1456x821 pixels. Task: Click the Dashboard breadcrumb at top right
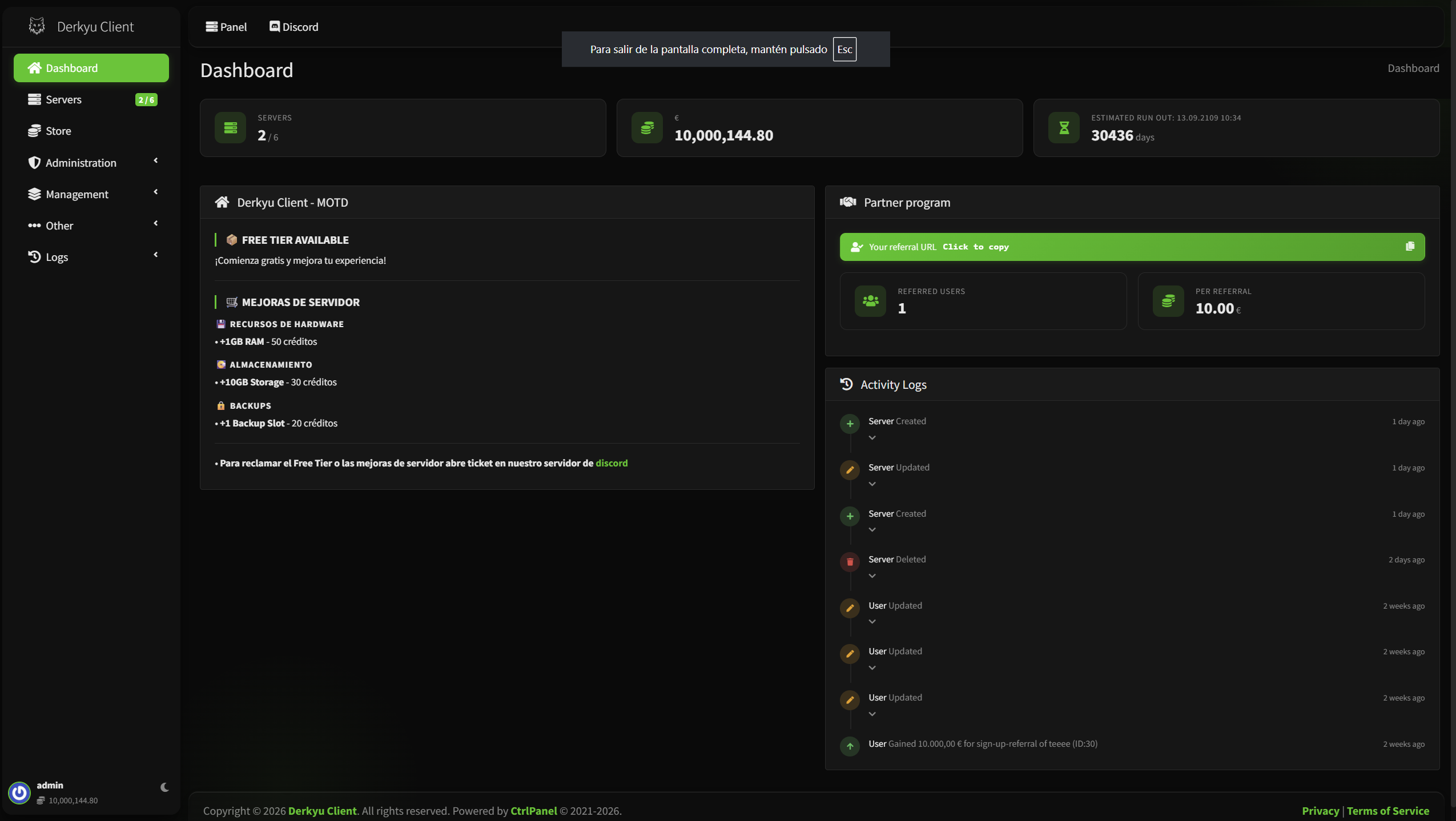click(1413, 68)
